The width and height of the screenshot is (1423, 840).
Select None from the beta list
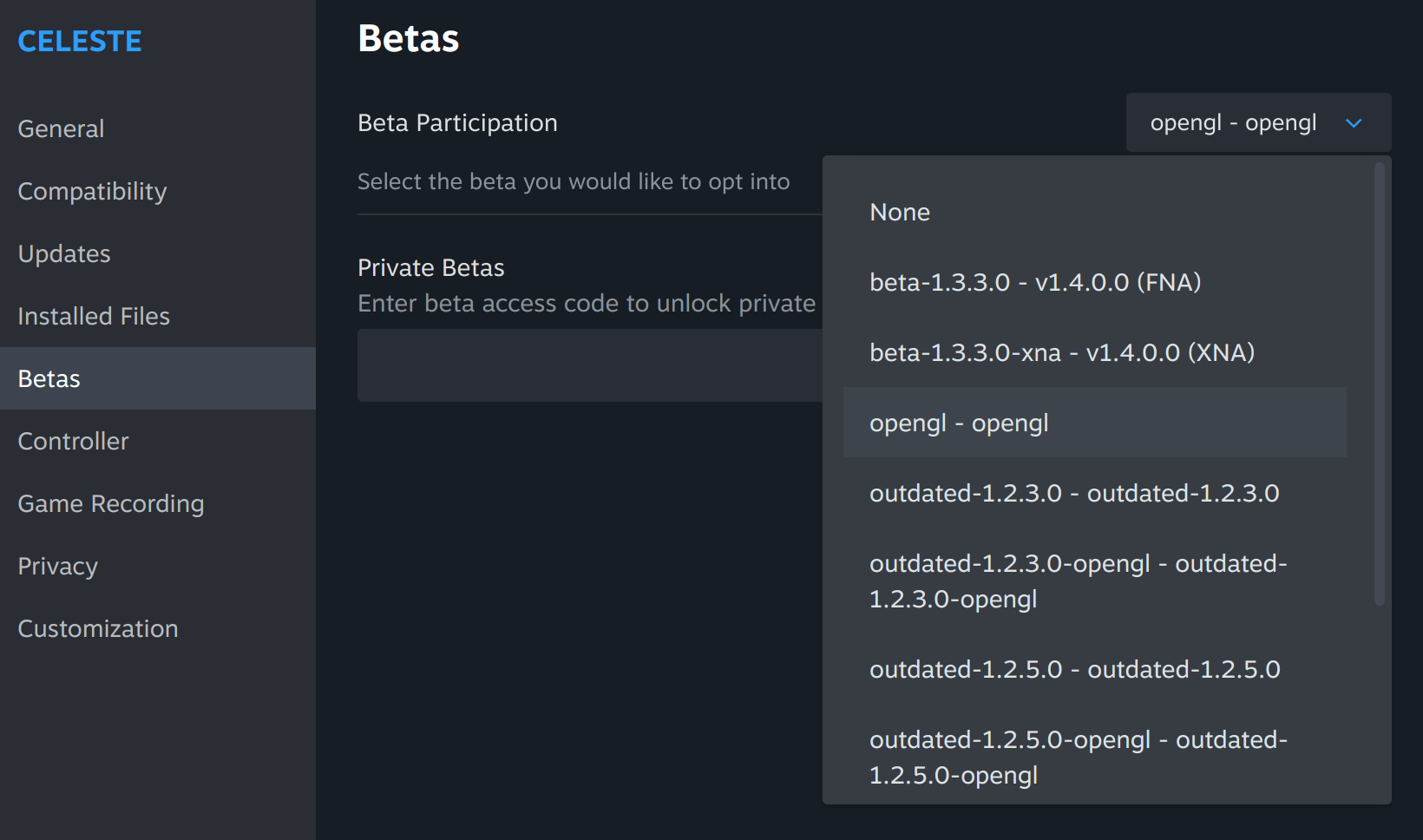click(900, 213)
